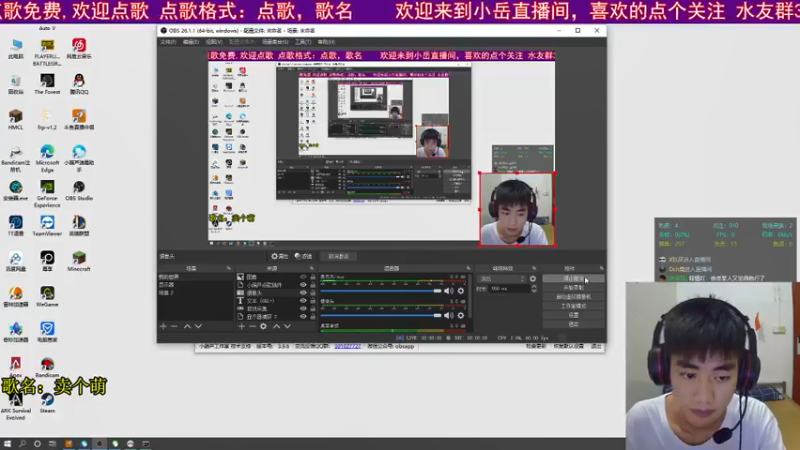800x450 pixels.
Task: Pop out the Scenes dock header icon
Action: 229,268
